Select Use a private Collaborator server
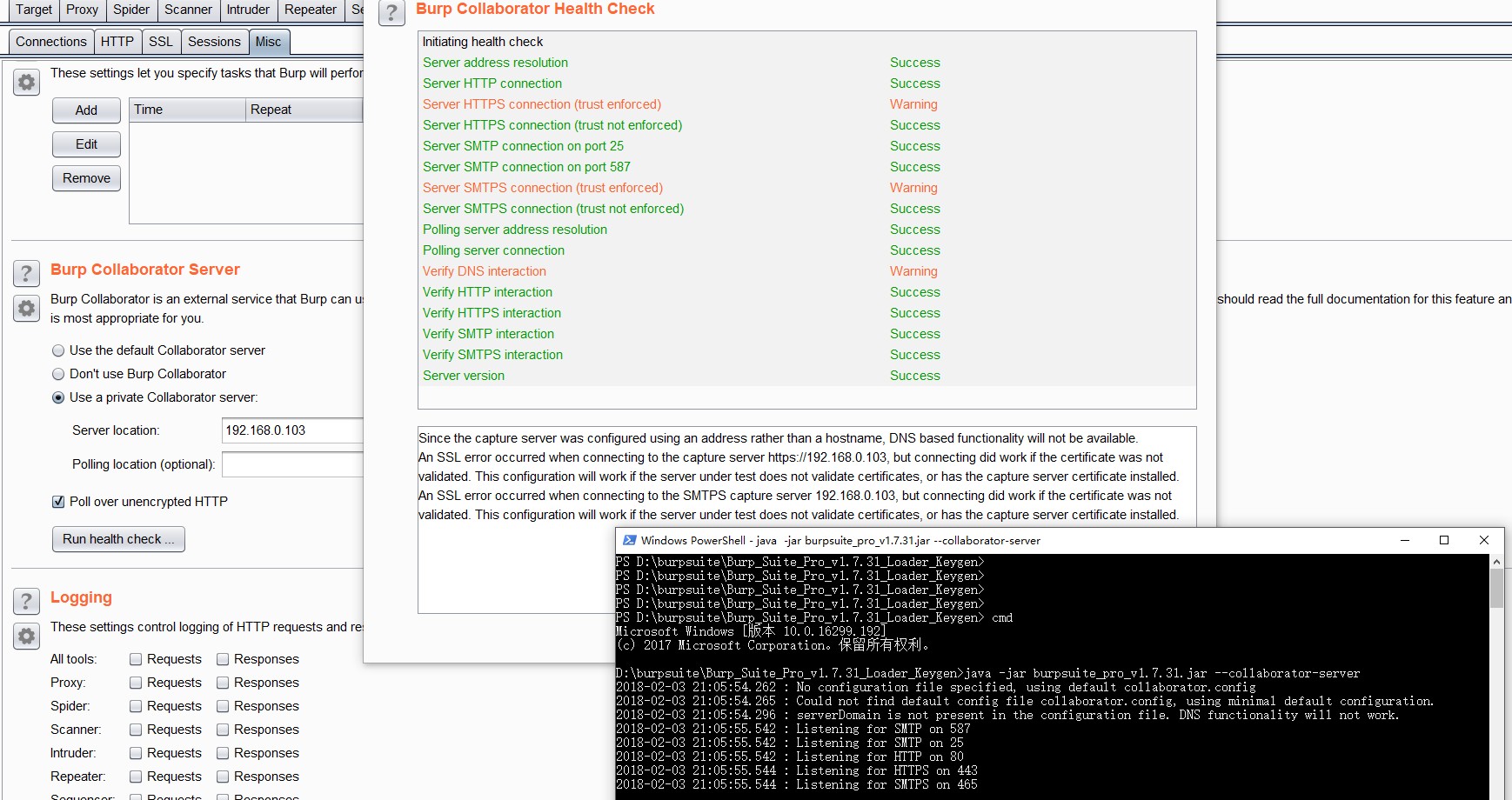The image size is (1512, 800). point(58,397)
